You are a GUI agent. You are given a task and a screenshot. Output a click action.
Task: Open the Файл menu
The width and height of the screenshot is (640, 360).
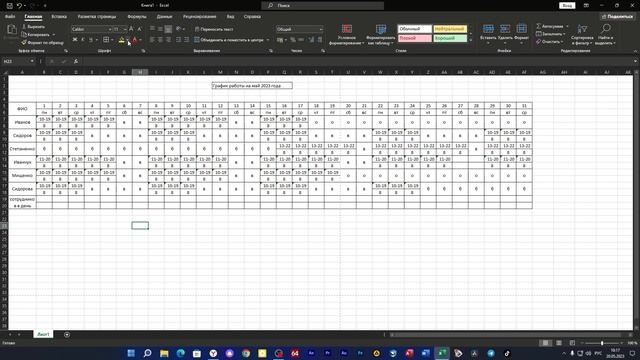[10, 17]
